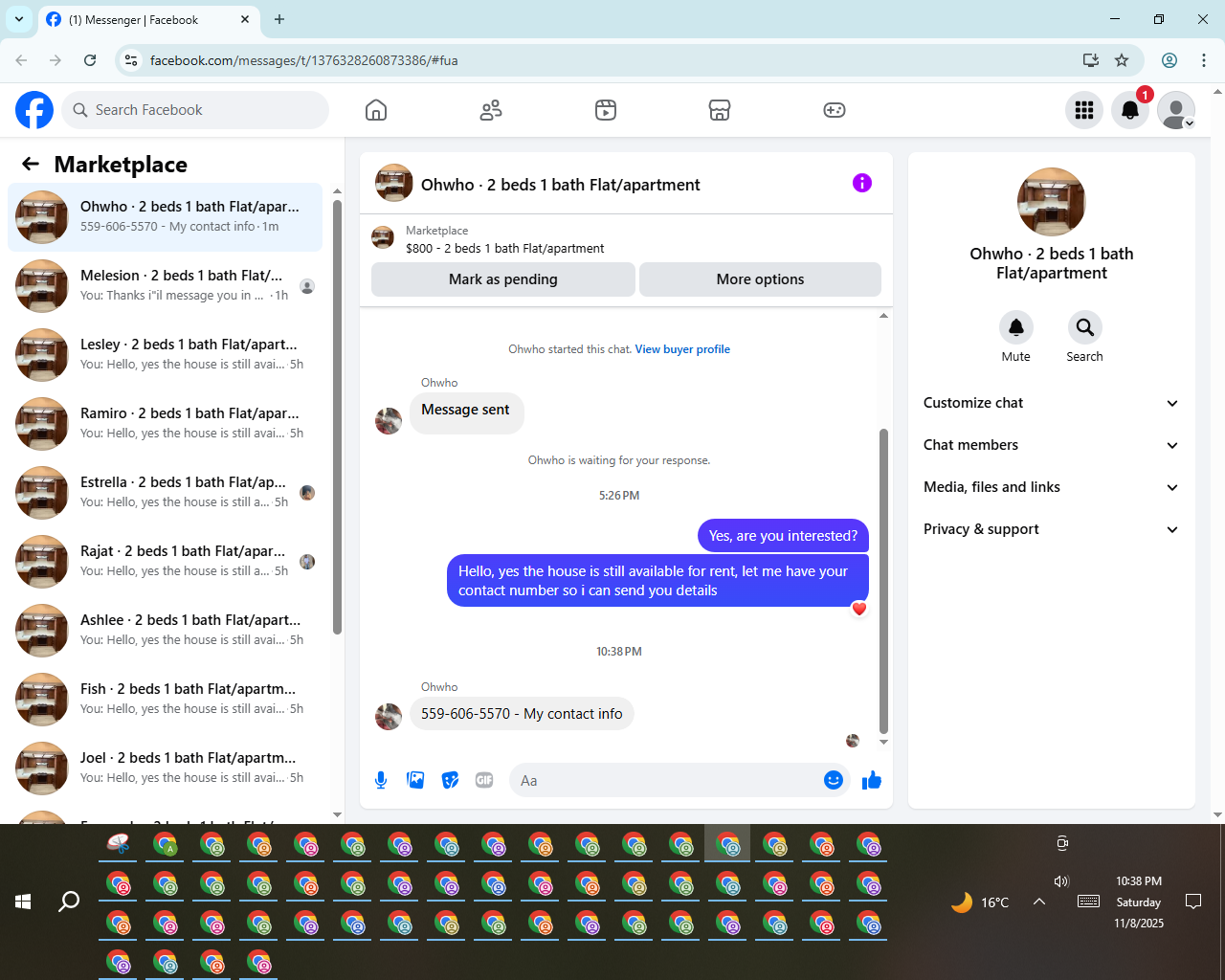Attach a photo using the image icon

click(415, 780)
